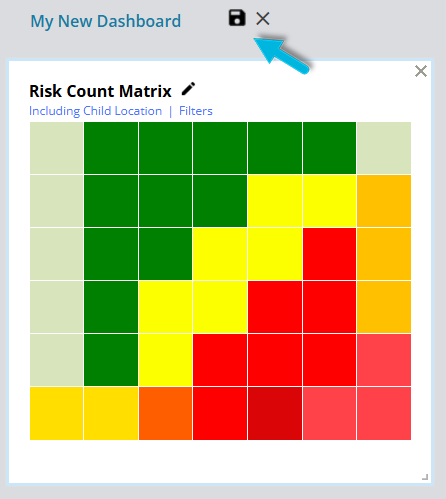Grab the widget resize handle in the corner
Viewport: 446px width, 499px height.
425,477
